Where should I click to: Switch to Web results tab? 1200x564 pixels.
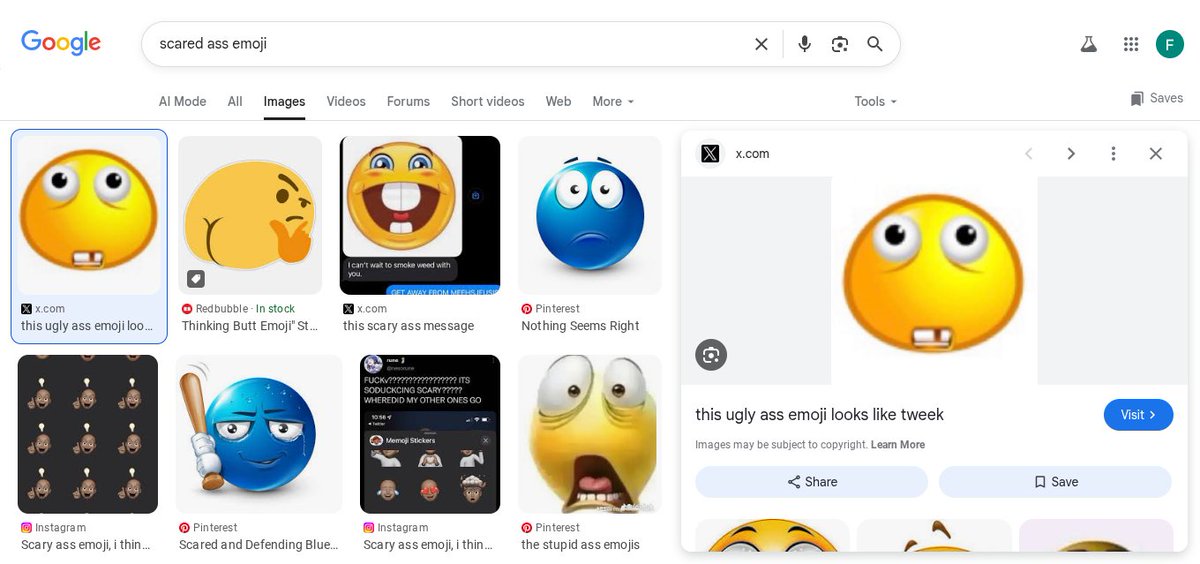pyautogui.click(x=558, y=101)
